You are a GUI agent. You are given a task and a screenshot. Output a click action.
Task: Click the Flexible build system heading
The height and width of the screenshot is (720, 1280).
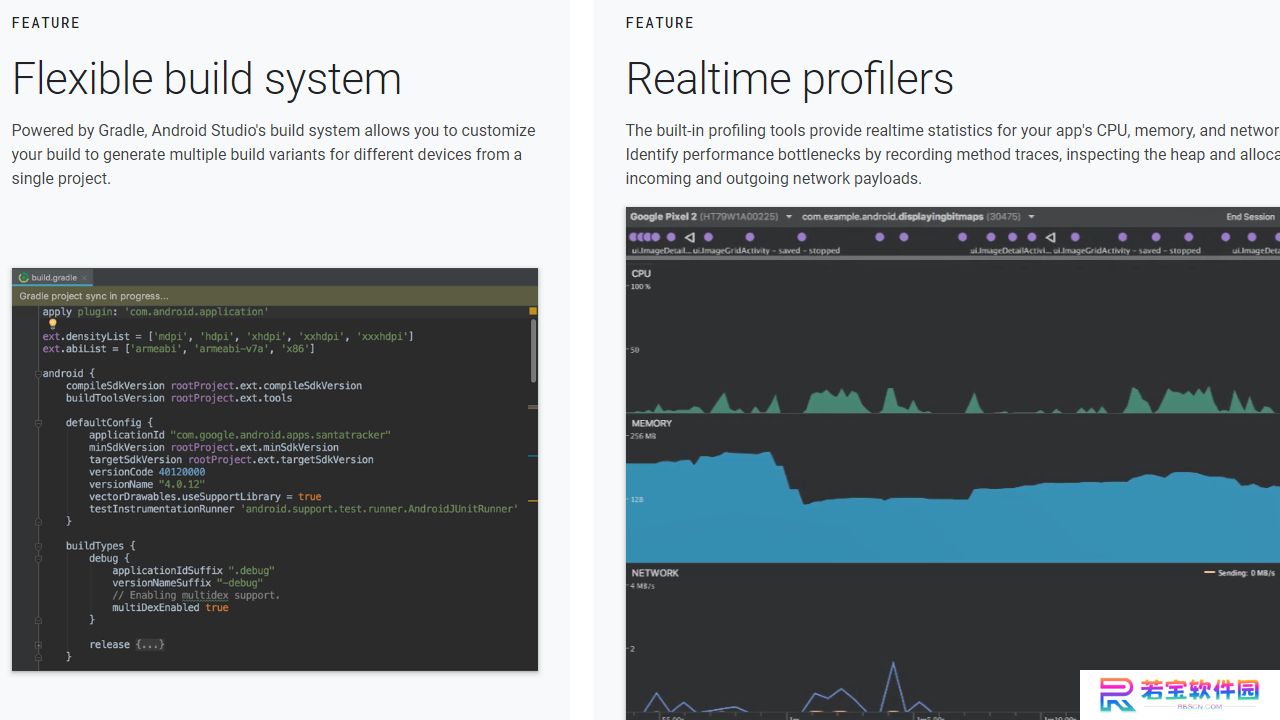[207, 79]
